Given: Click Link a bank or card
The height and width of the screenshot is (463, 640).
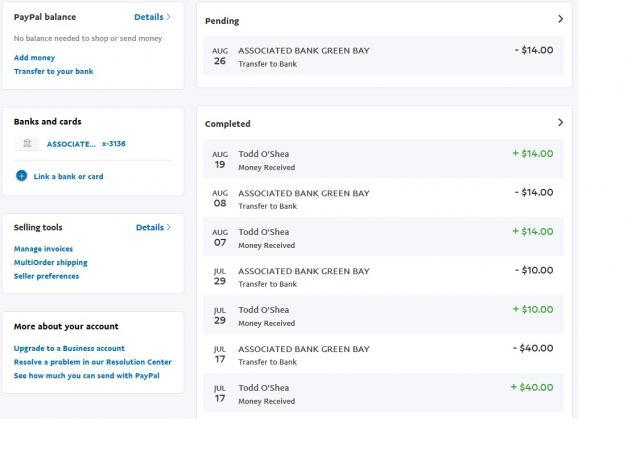Looking at the screenshot, I should pos(68,176).
